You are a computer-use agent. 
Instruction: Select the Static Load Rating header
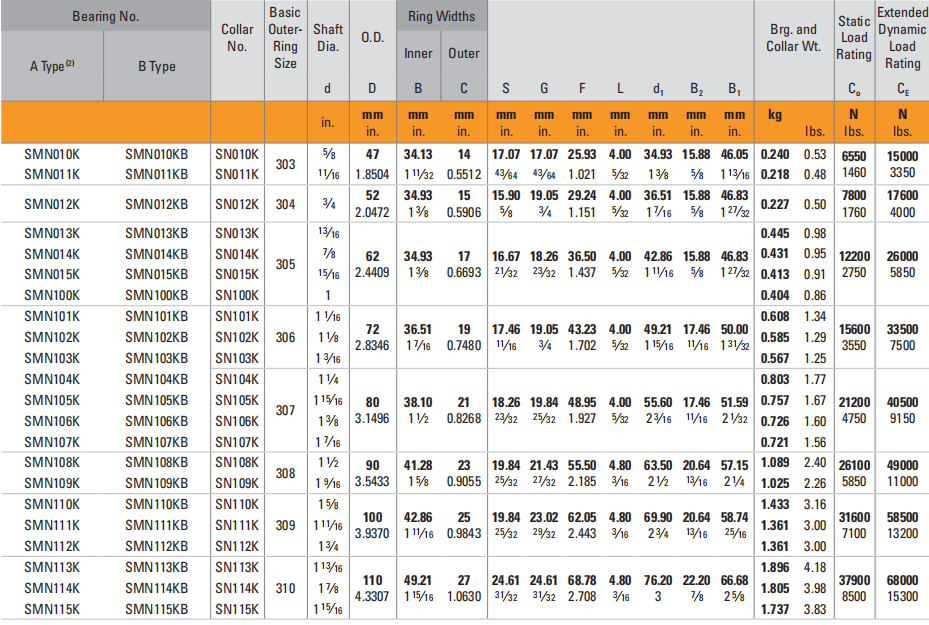[854, 37]
